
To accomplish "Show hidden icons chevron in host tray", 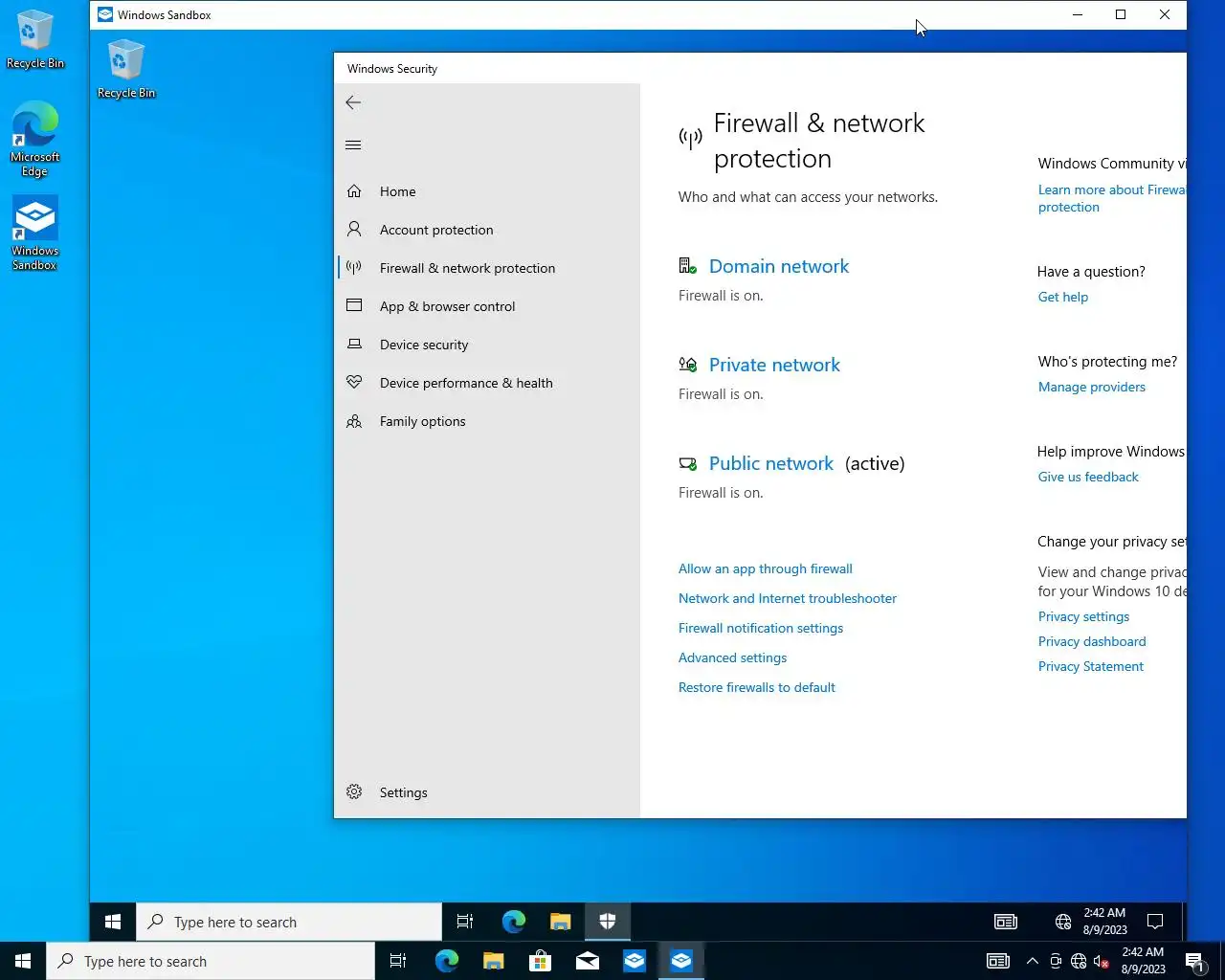I will (1033, 961).
